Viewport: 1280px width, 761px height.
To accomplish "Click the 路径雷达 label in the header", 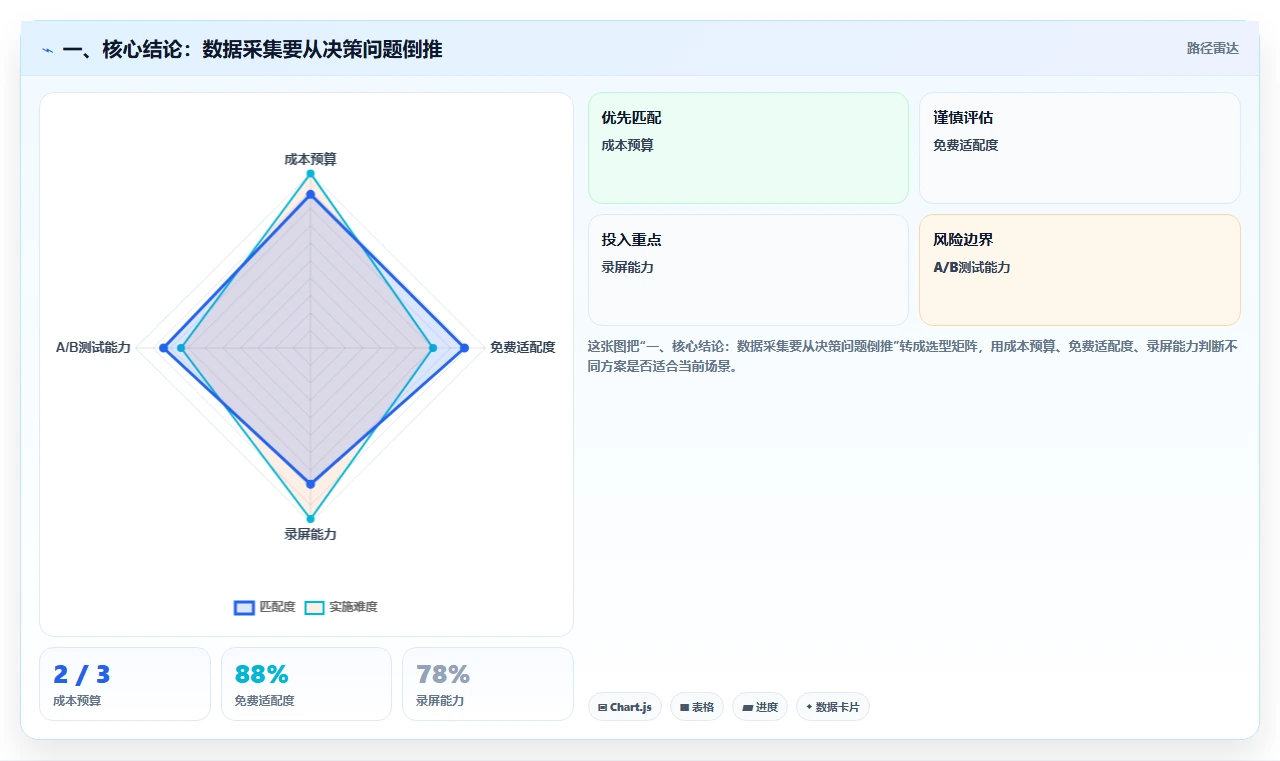I will pos(1213,49).
